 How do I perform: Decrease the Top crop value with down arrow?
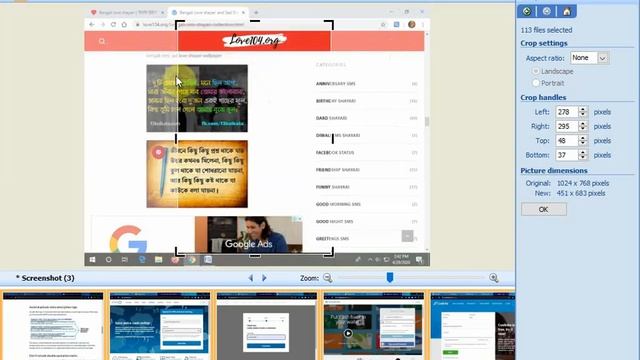point(583,143)
